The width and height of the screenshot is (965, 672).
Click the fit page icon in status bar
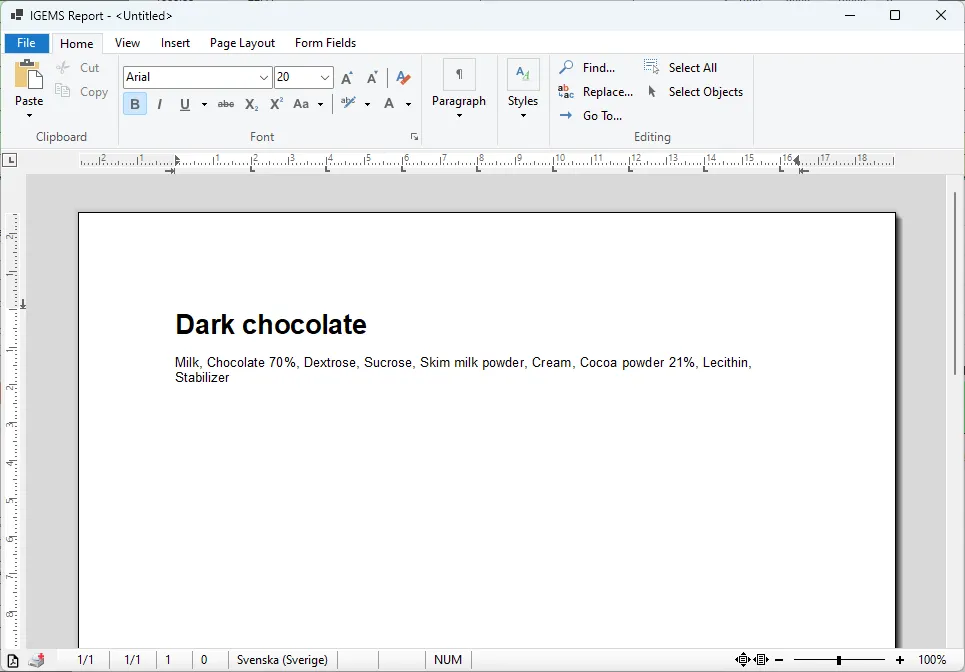pyautogui.click(x=743, y=660)
